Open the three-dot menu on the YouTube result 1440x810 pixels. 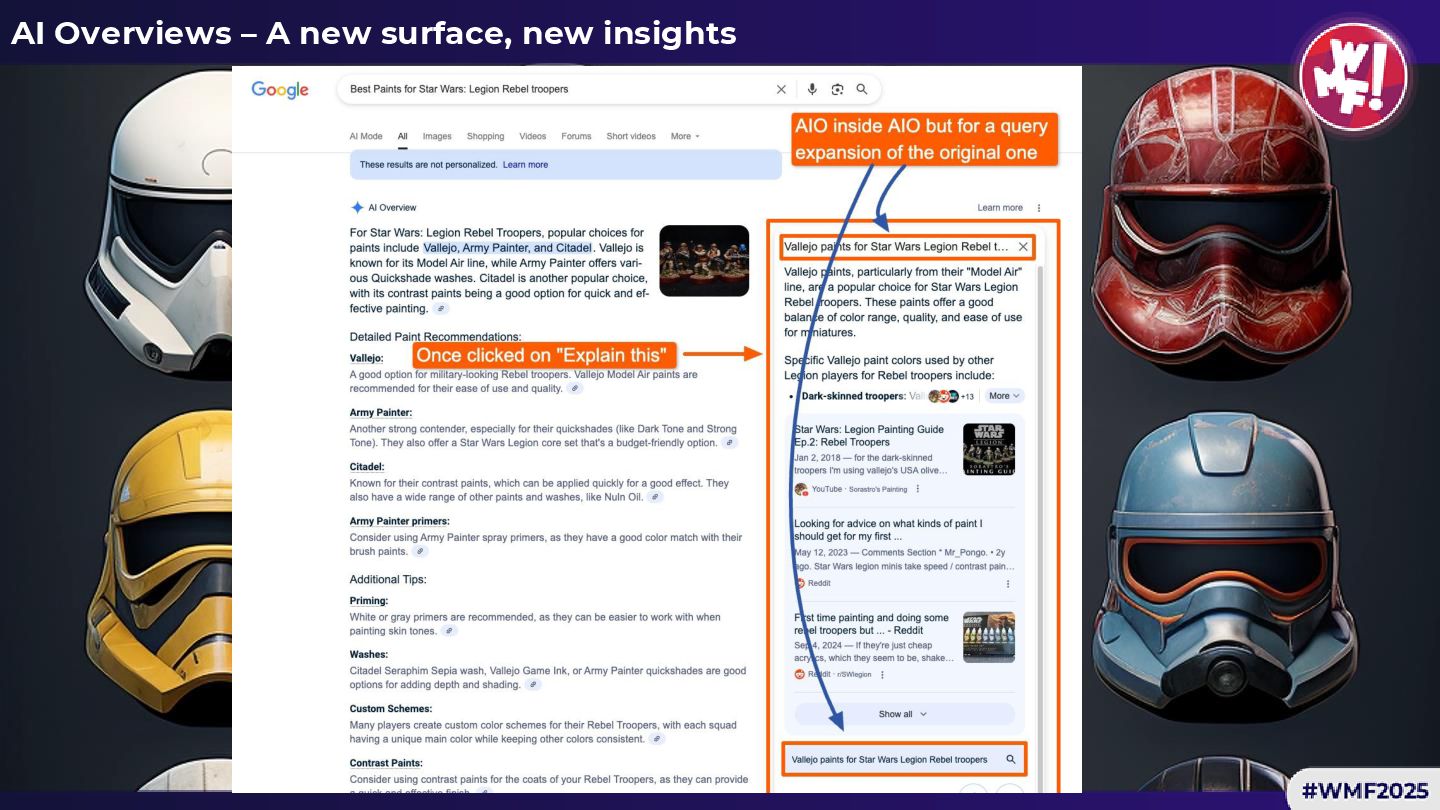tap(918, 489)
